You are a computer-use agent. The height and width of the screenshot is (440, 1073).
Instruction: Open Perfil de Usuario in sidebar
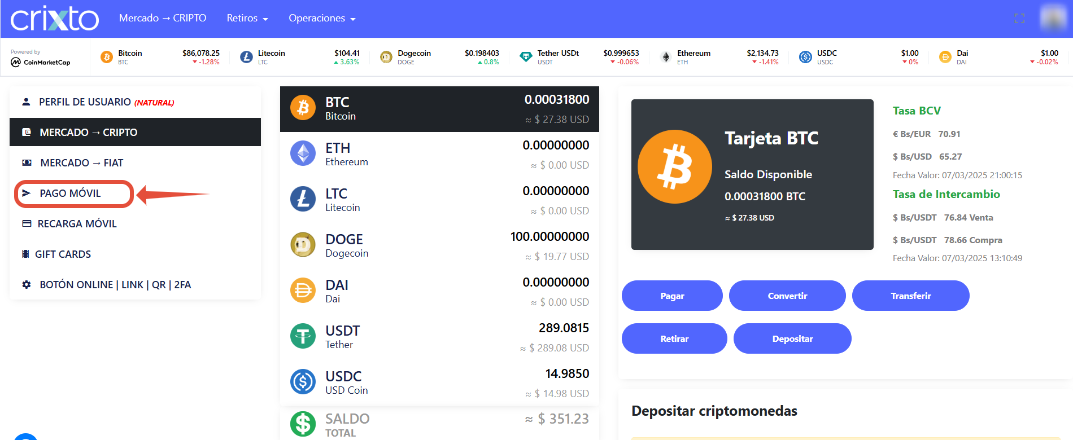tap(135, 102)
